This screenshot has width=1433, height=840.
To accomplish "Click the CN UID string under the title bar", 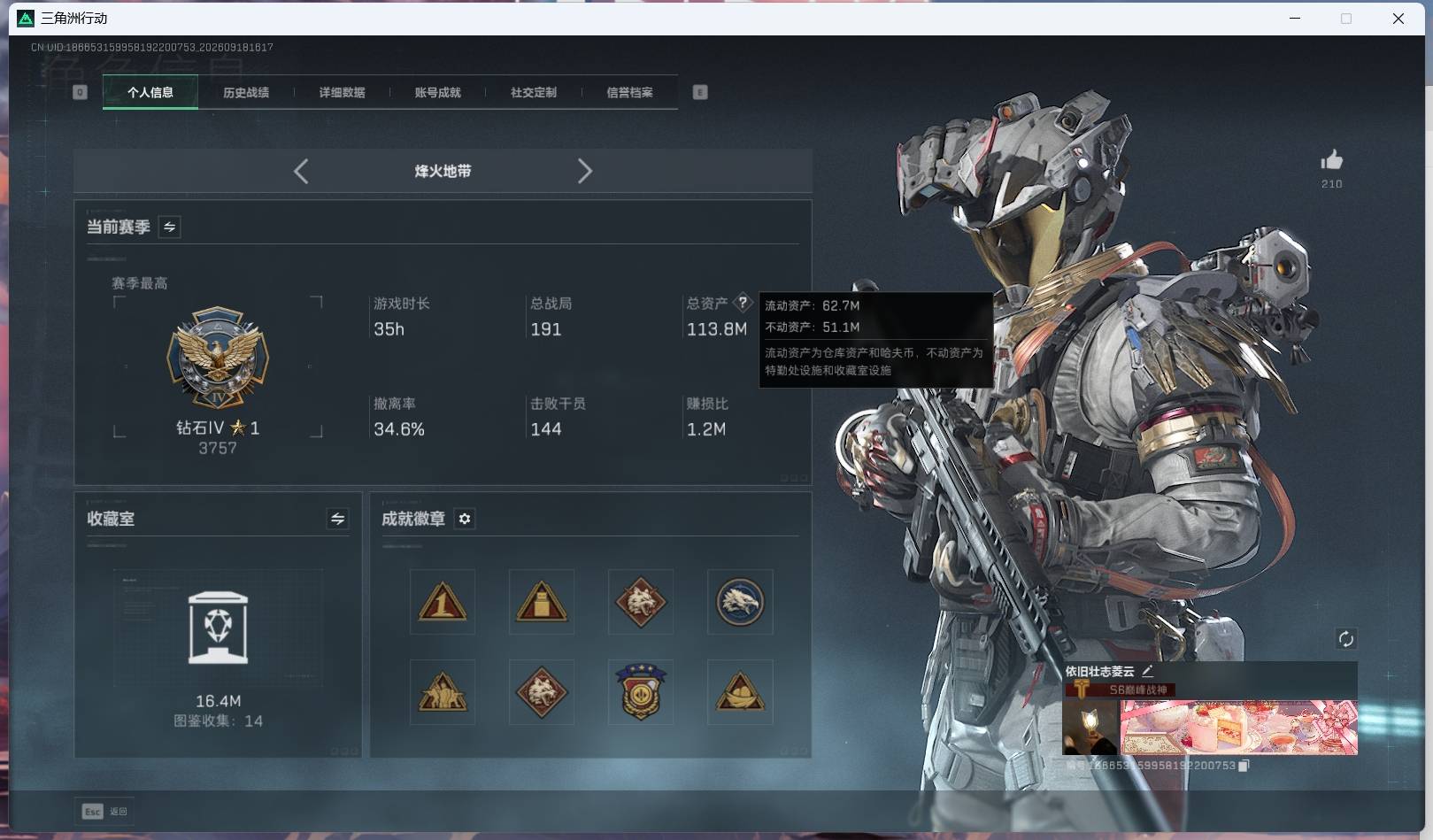I will [x=152, y=48].
